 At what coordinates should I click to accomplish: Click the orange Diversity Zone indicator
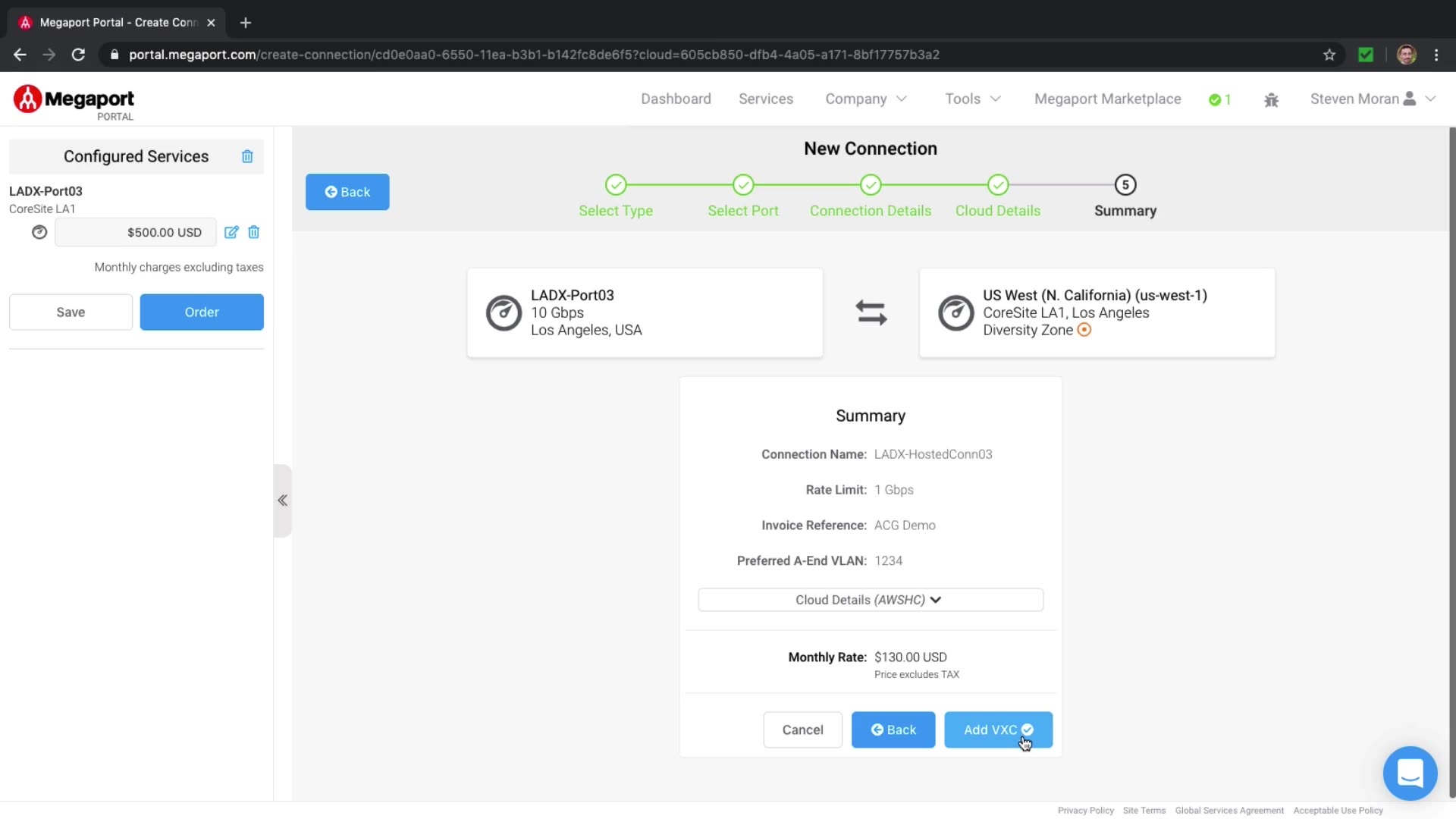click(1084, 330)
